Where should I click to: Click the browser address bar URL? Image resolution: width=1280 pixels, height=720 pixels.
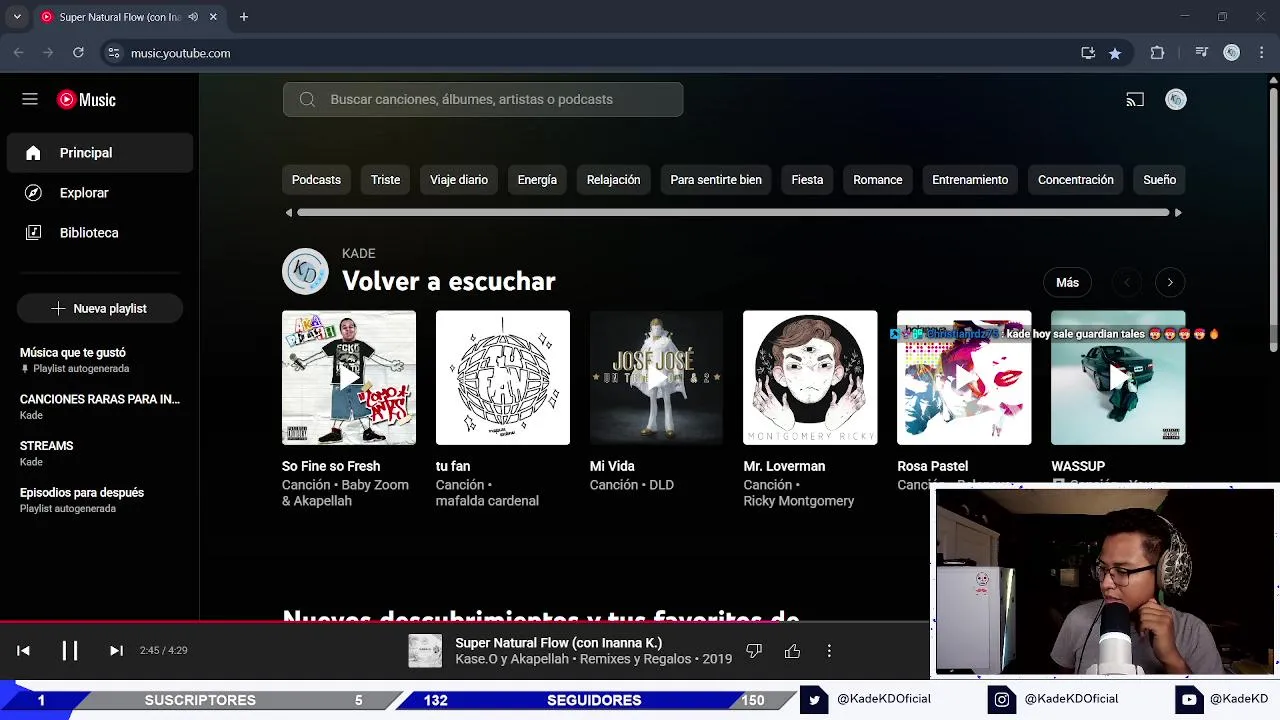[x=181, y=53]
